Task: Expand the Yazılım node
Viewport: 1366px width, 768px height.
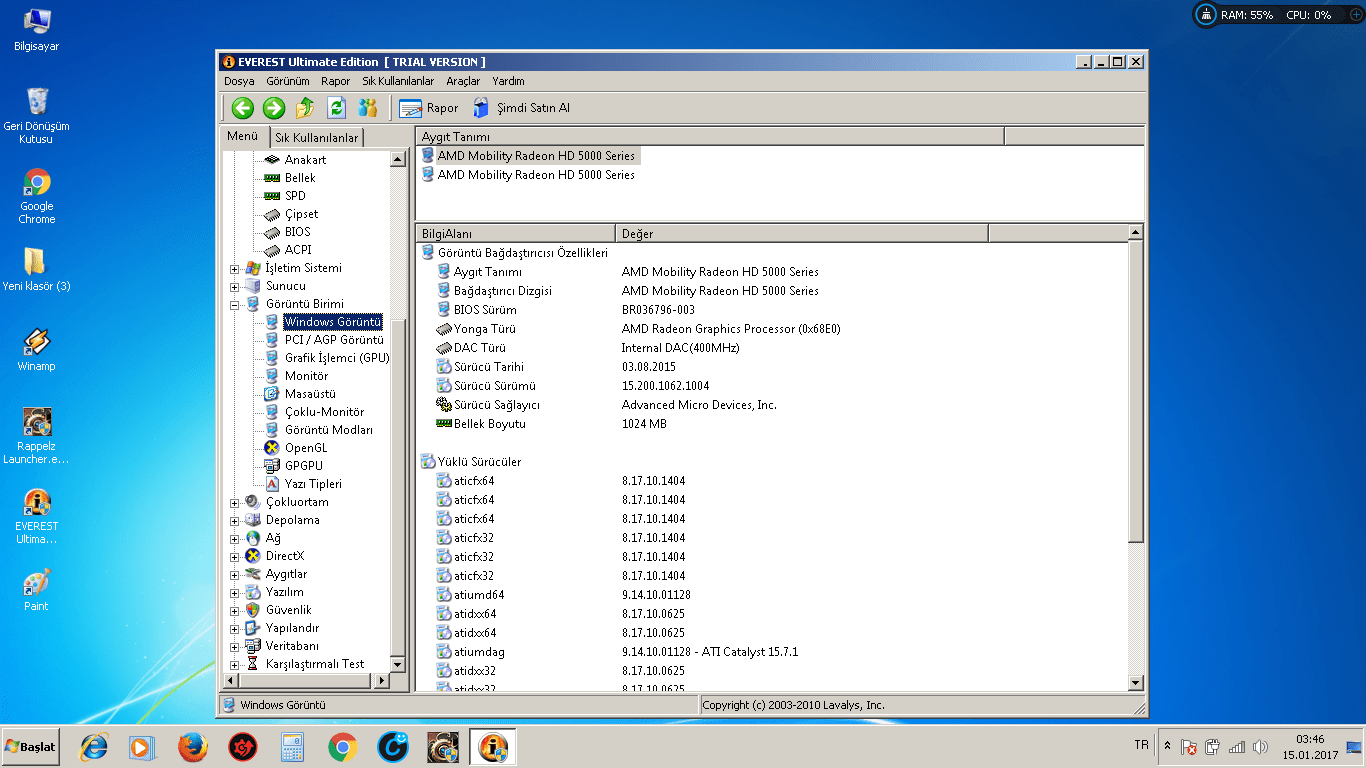Action: click(235, 592)
